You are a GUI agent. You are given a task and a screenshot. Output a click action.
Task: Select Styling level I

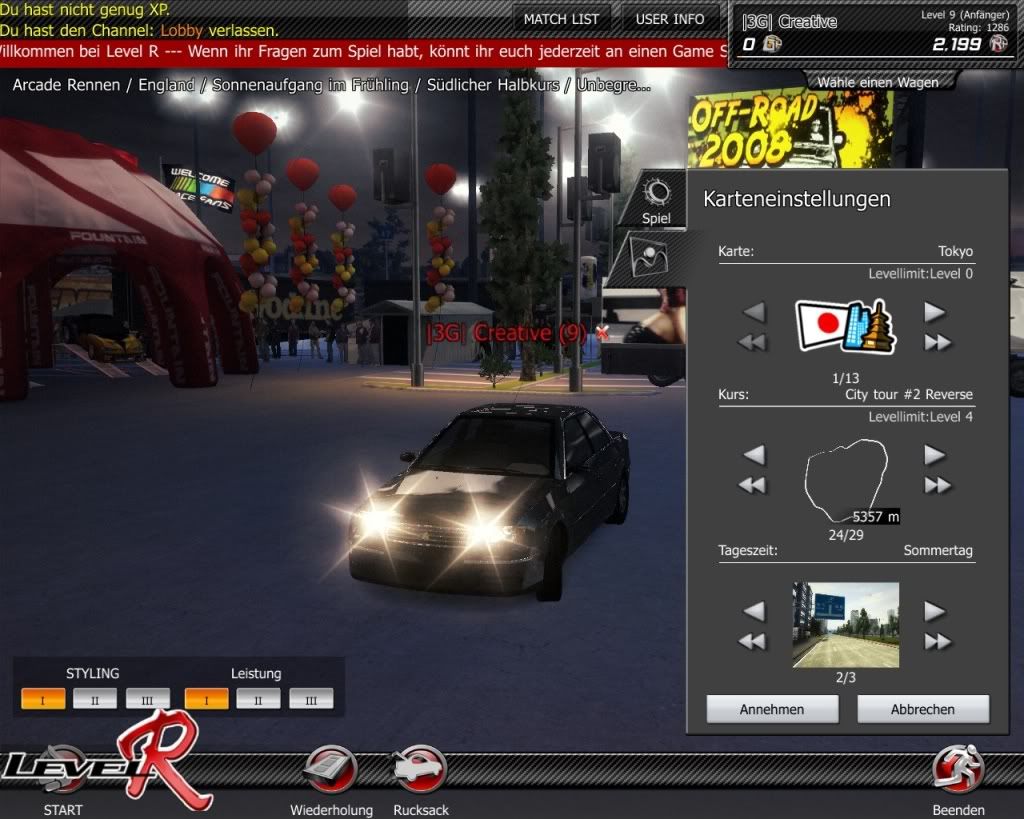click(x=43, y=699)
